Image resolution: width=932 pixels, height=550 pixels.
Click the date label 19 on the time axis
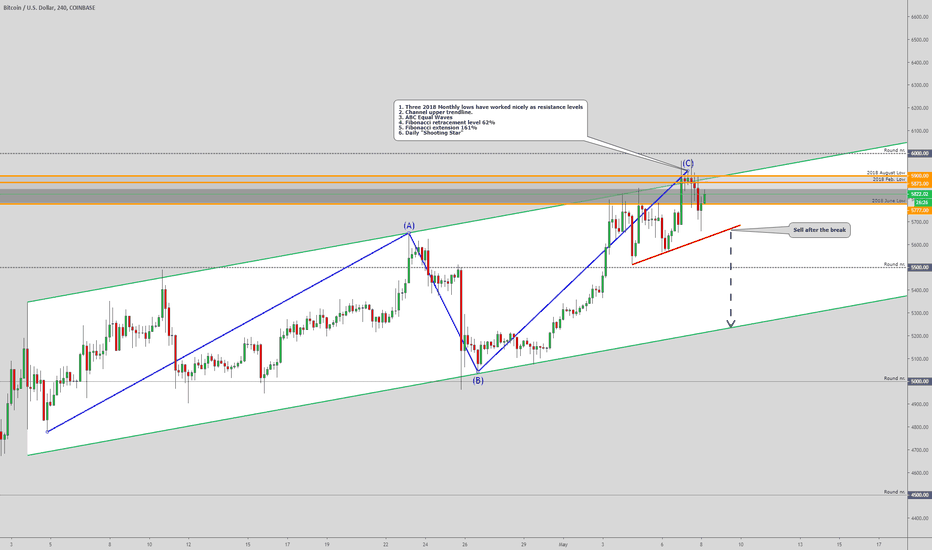pyautogui.click(x=327, y=543)
